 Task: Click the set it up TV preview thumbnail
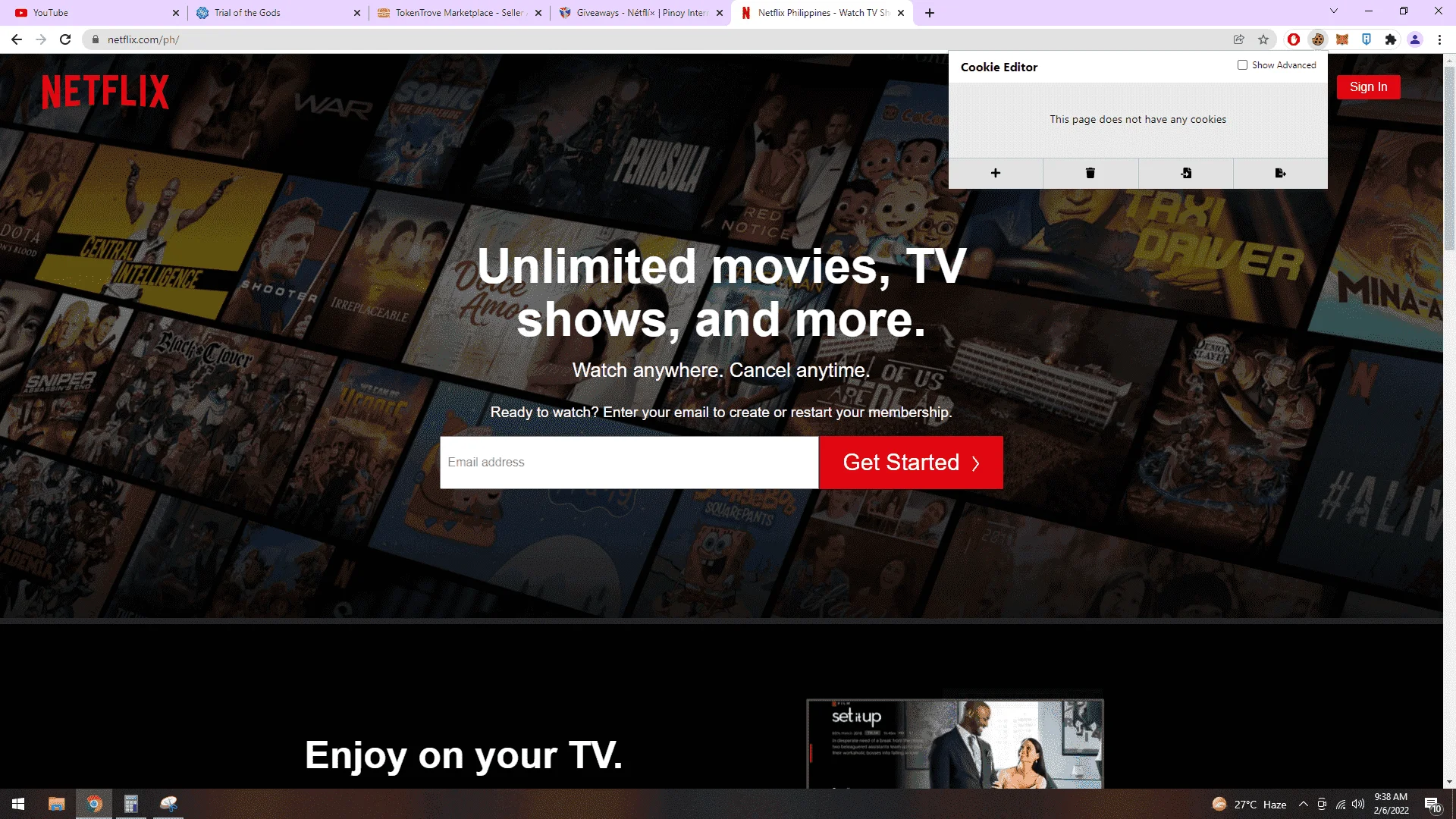pos(955,744)
